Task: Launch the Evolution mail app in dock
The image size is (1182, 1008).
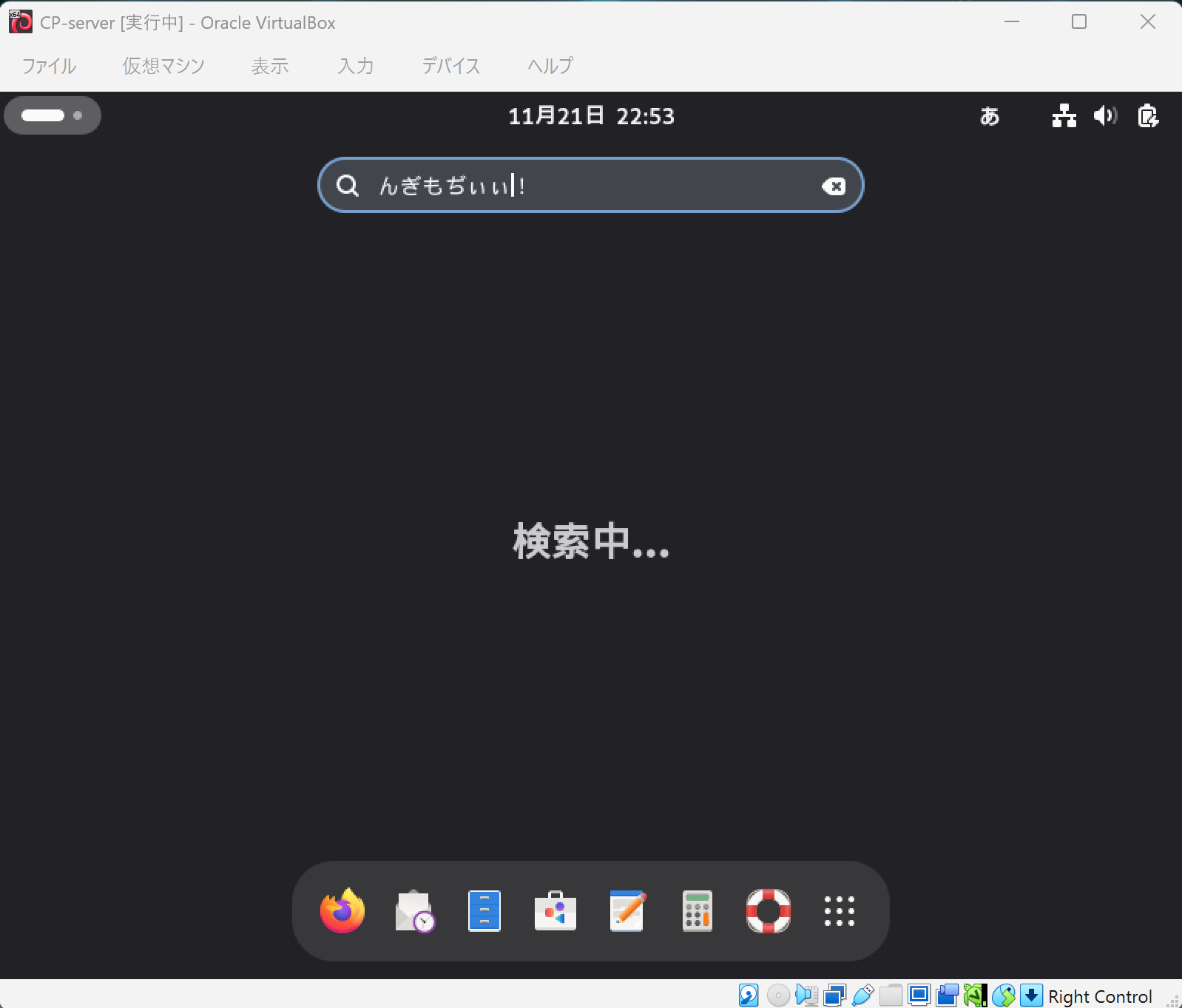Action: pos(414,911)
